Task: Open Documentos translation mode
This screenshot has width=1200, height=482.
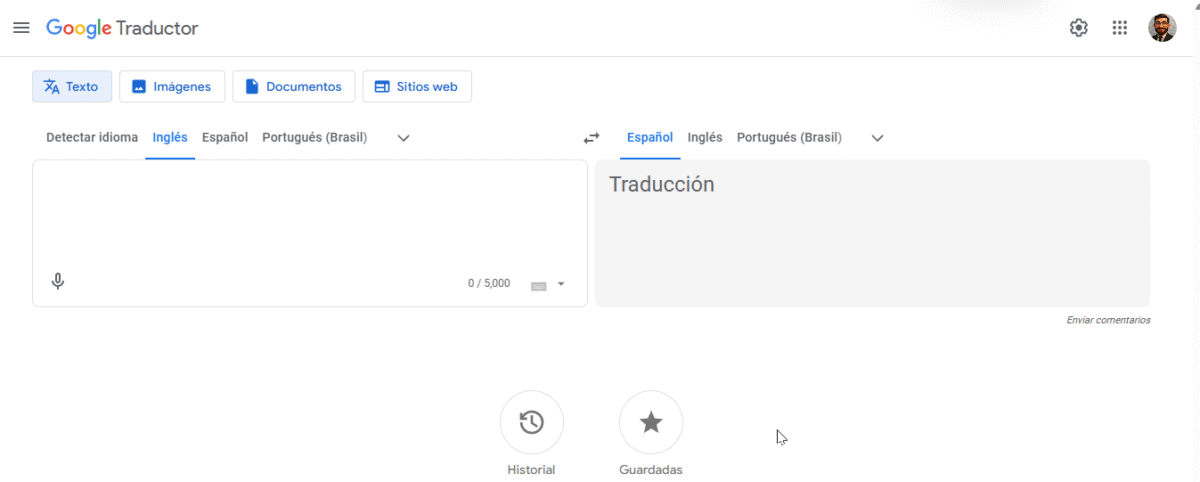Action: tap(294, 87)
